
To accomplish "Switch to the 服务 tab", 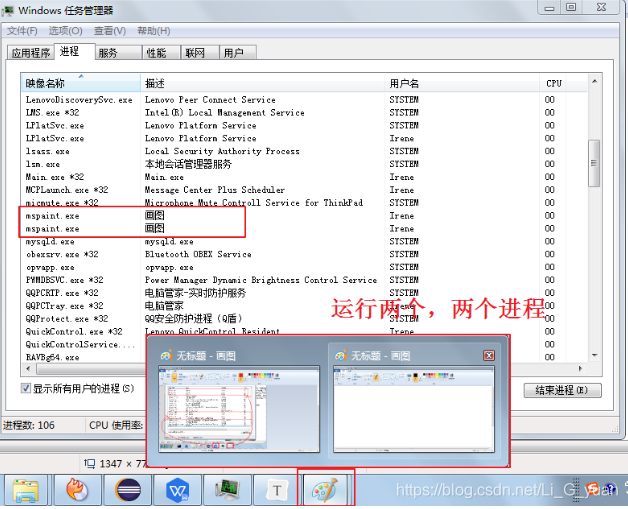I will point(119,52).
